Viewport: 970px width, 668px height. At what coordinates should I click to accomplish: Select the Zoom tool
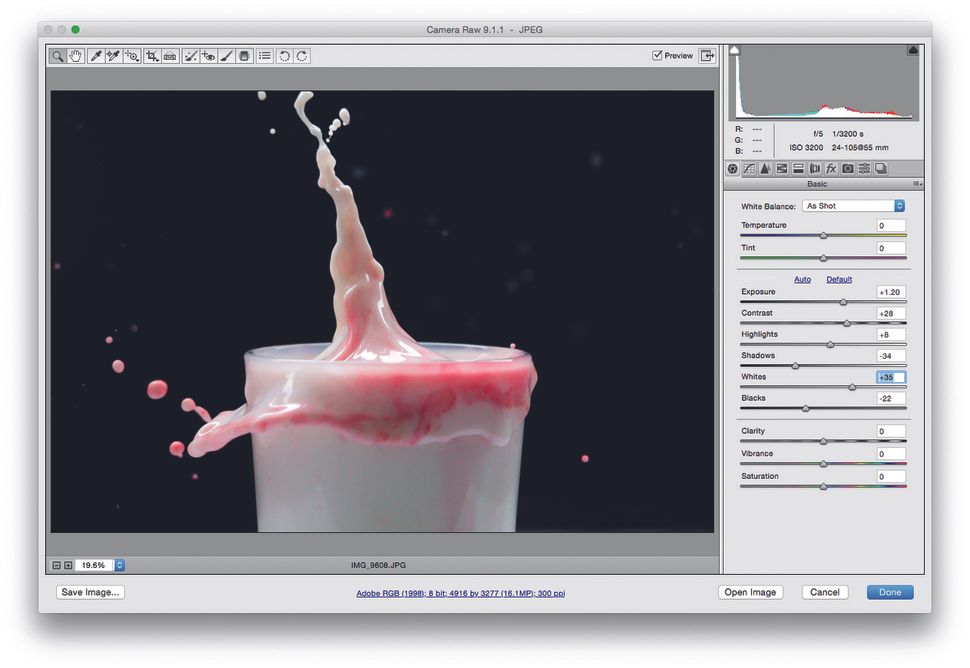[58, 56]
